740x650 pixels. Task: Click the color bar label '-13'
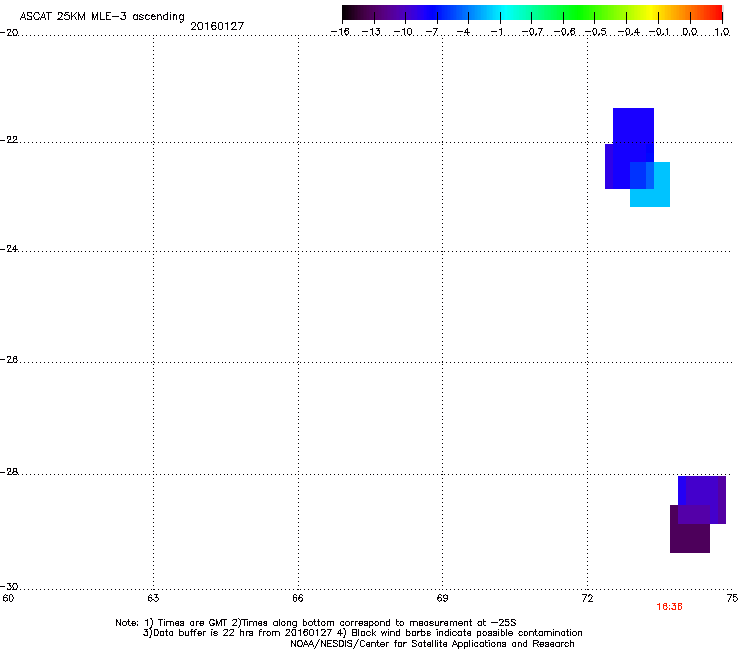click(371, 32)
